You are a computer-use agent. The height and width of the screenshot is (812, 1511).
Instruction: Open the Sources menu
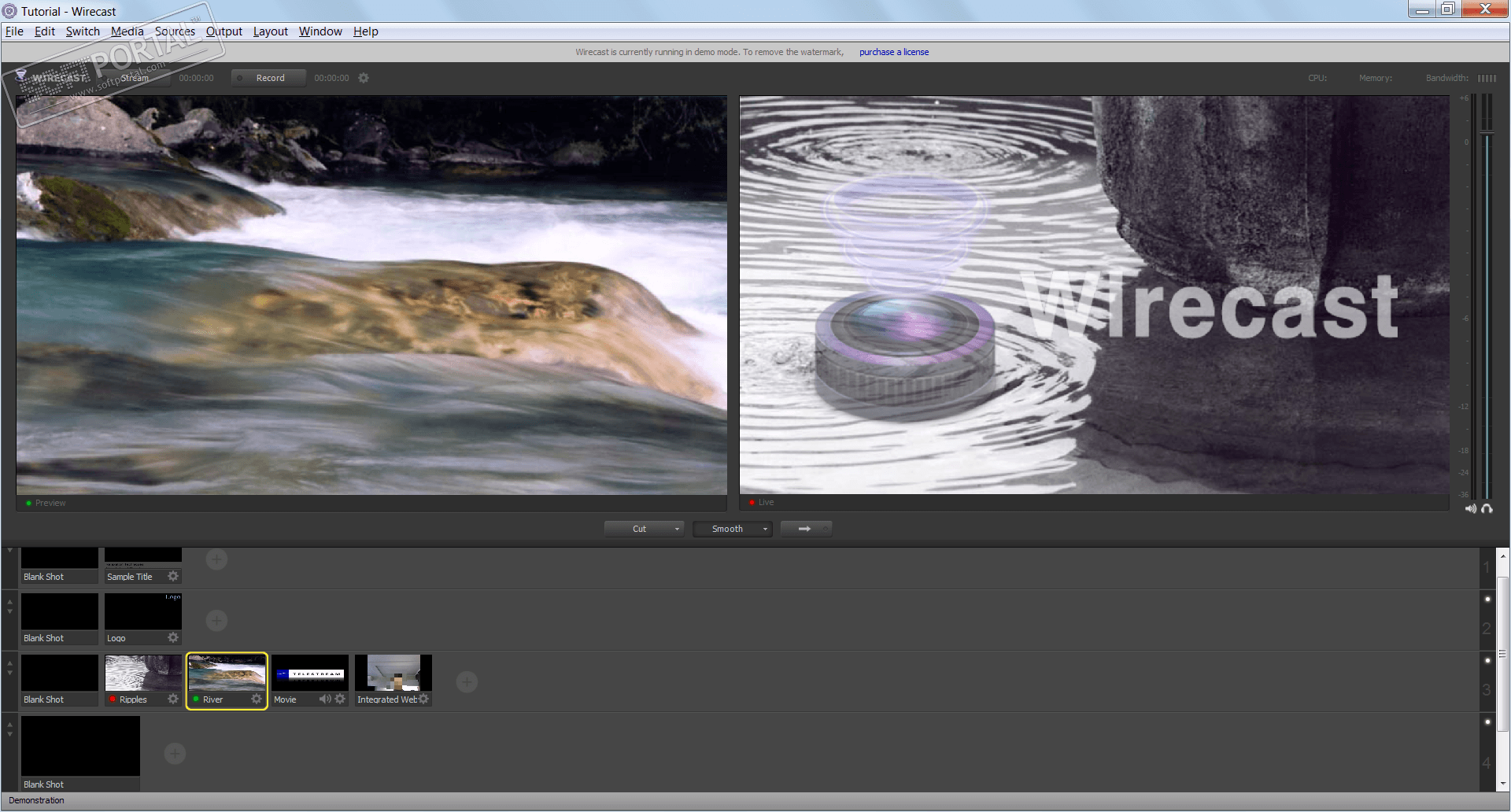coord(175,31)
